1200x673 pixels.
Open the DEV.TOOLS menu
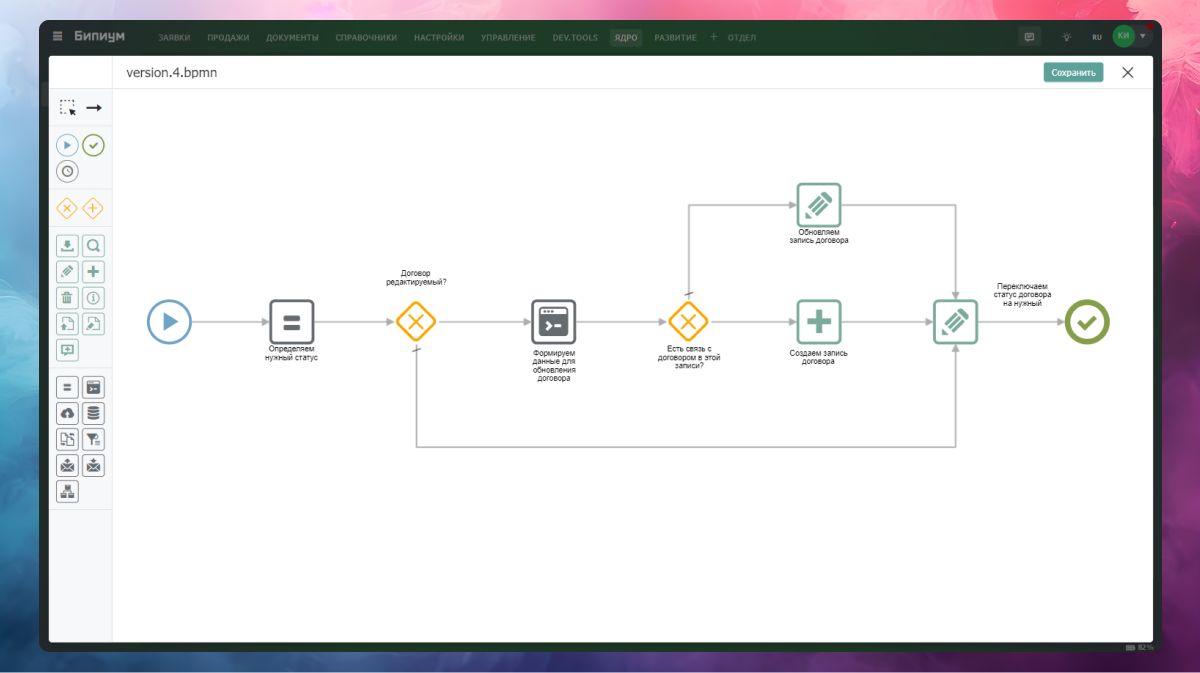coord(575,38)
